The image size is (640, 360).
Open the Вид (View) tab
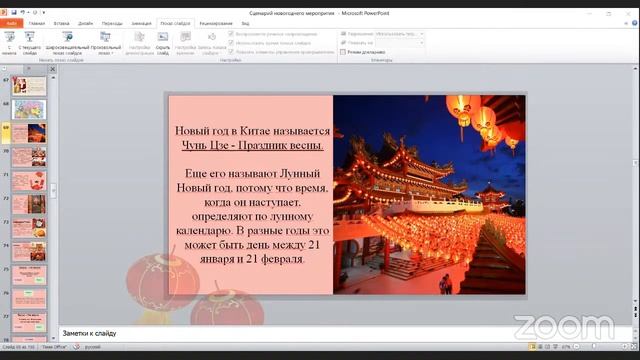(x=245, y=23)
